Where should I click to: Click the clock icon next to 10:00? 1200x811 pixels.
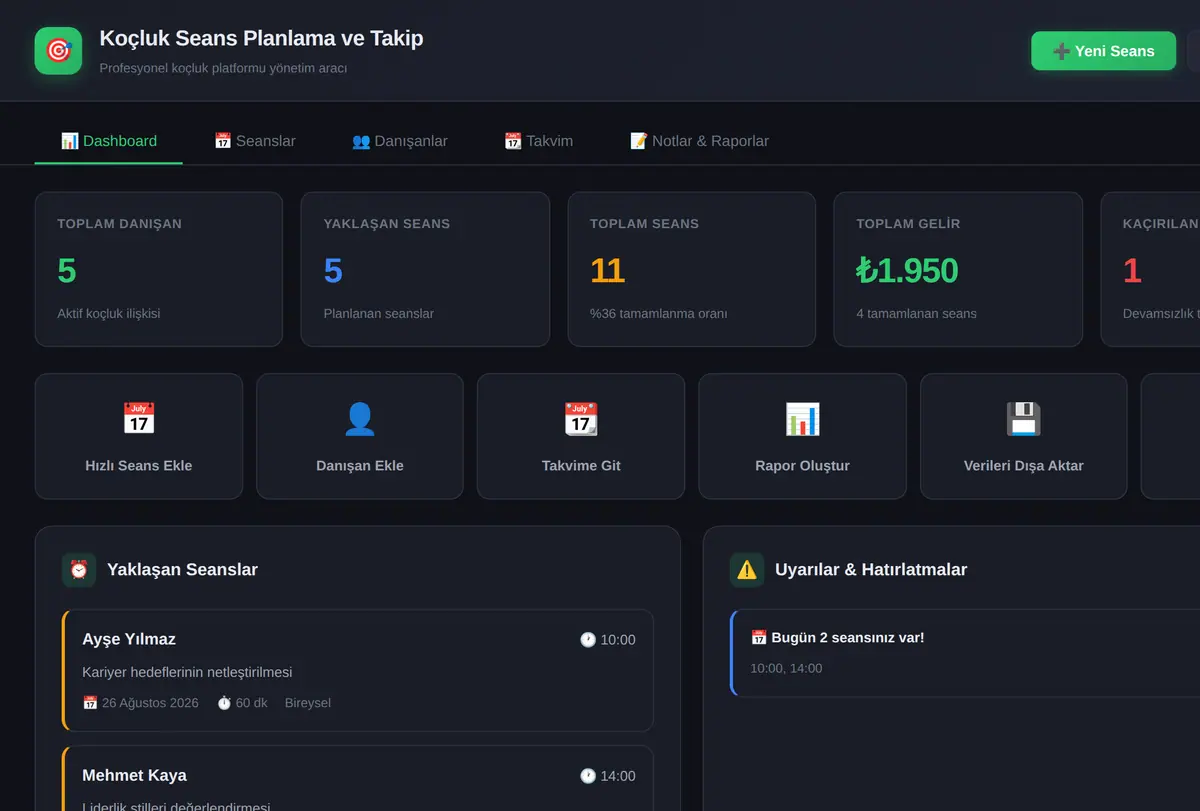(588, 640)
